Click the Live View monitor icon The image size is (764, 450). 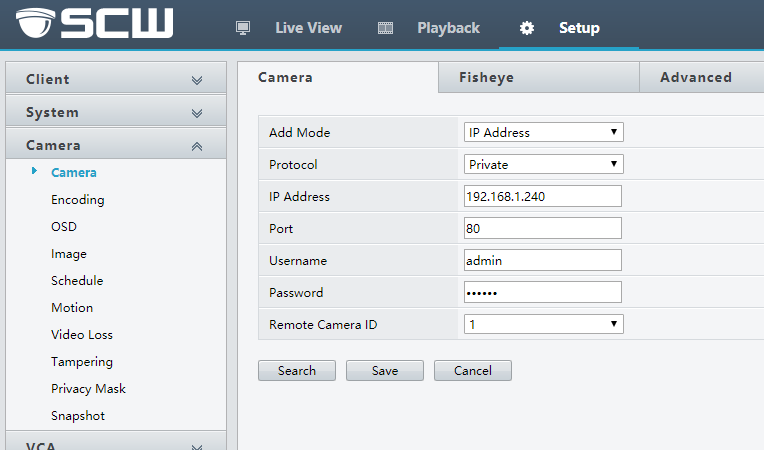pyautogui.click(x=243, y=28)
